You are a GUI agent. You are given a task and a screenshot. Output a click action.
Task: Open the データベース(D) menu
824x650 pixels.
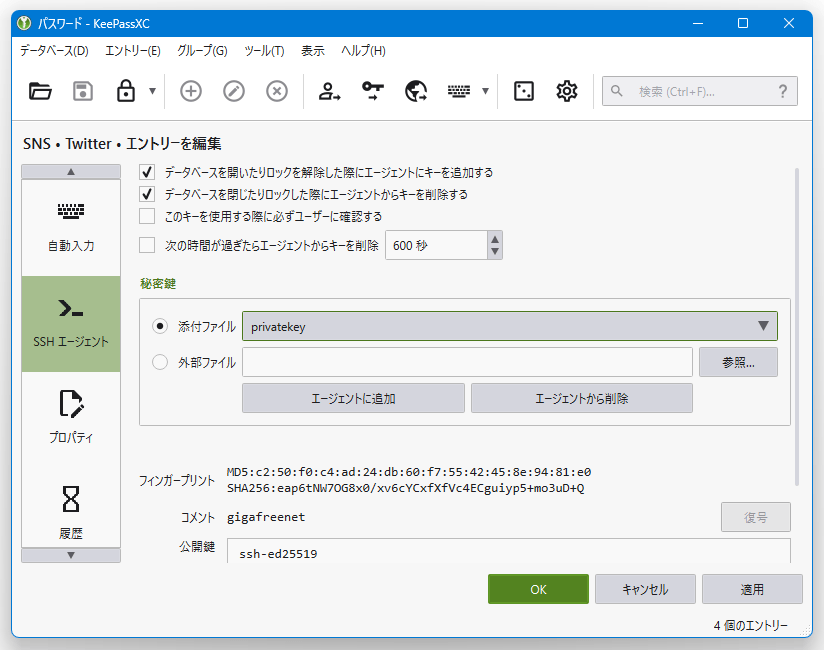(x=54, y=51)
